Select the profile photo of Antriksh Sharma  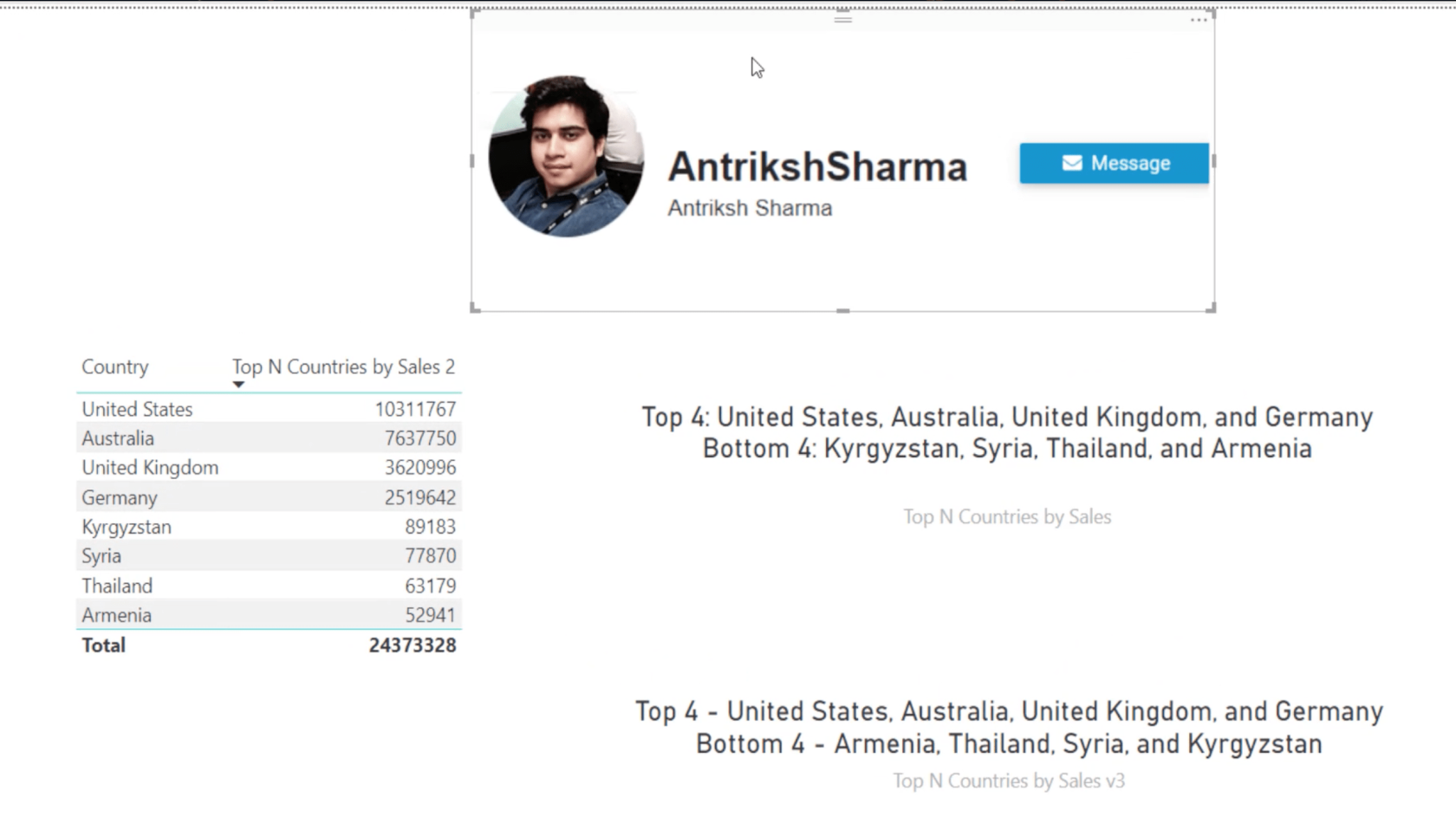[x=566, y=157]
